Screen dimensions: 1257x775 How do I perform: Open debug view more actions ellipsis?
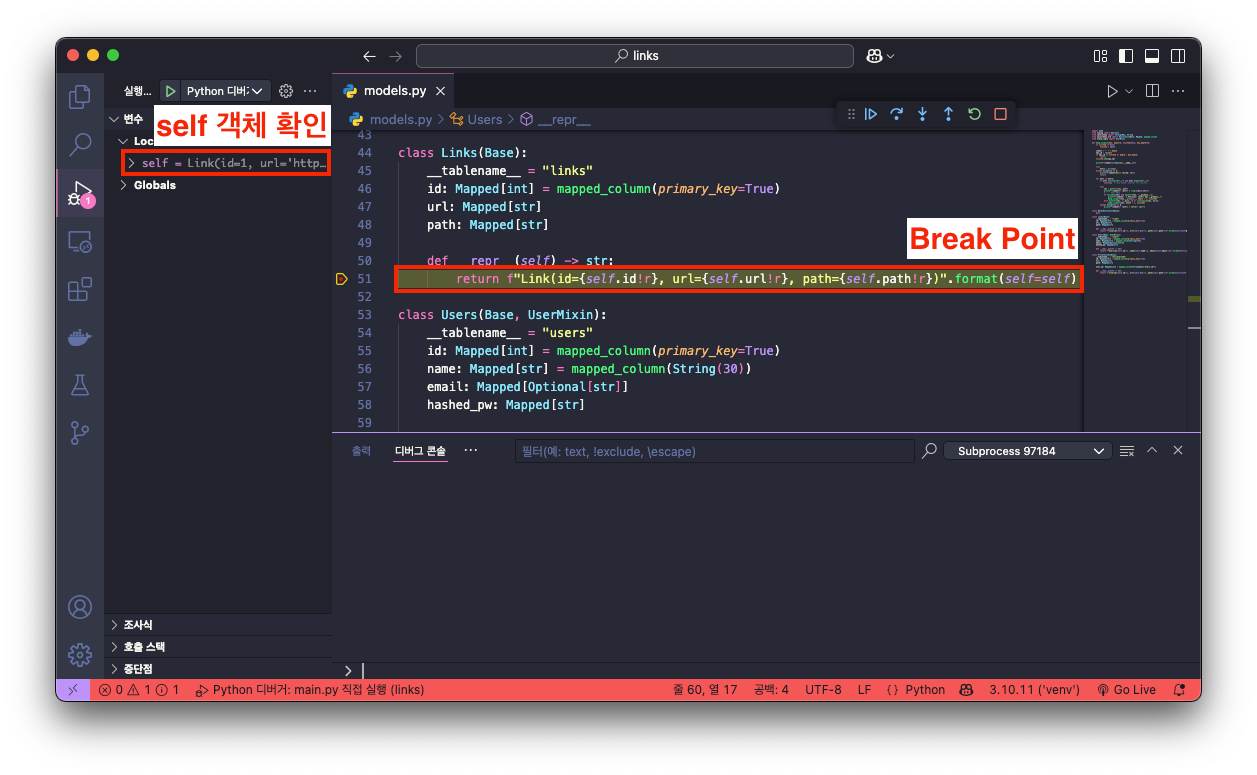[310, 91]
